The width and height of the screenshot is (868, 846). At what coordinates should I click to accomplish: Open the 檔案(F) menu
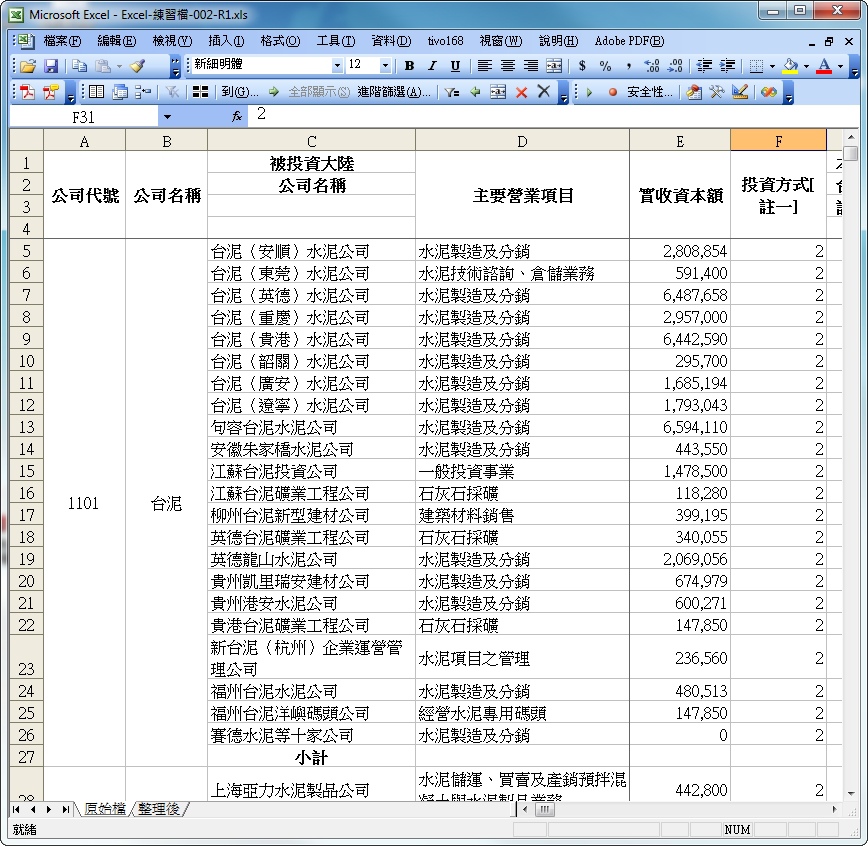click(x=62, y=41)
